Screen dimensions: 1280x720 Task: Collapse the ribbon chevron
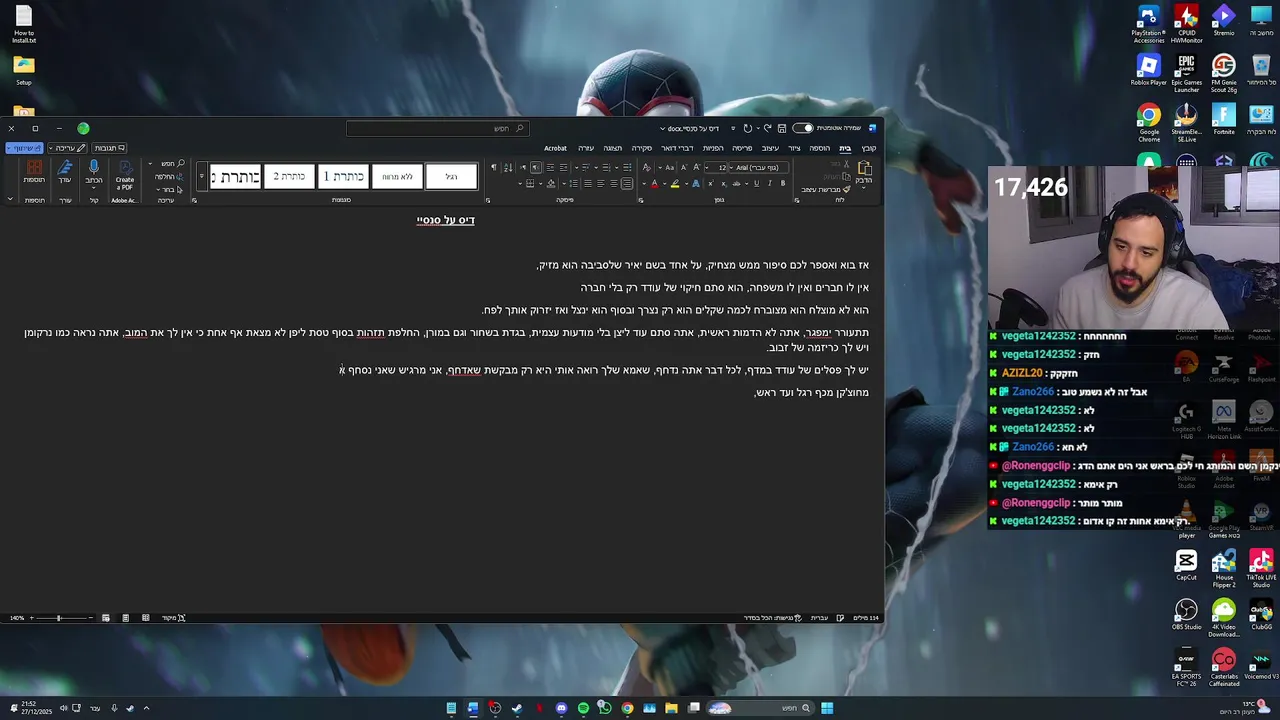click(x=10, y=199)
